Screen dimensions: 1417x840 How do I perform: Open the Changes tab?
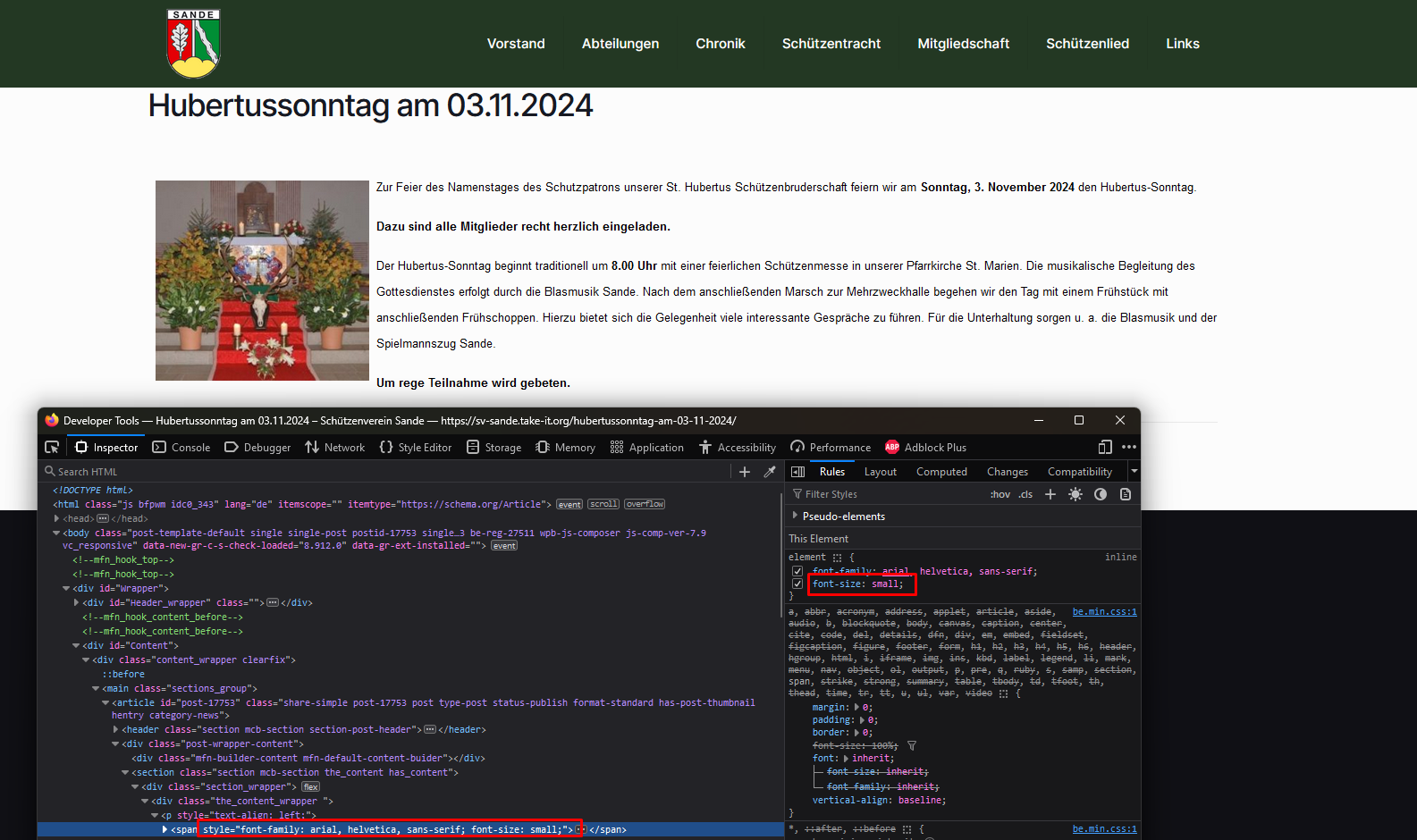pyautogui.click(x=1008, y=472)
